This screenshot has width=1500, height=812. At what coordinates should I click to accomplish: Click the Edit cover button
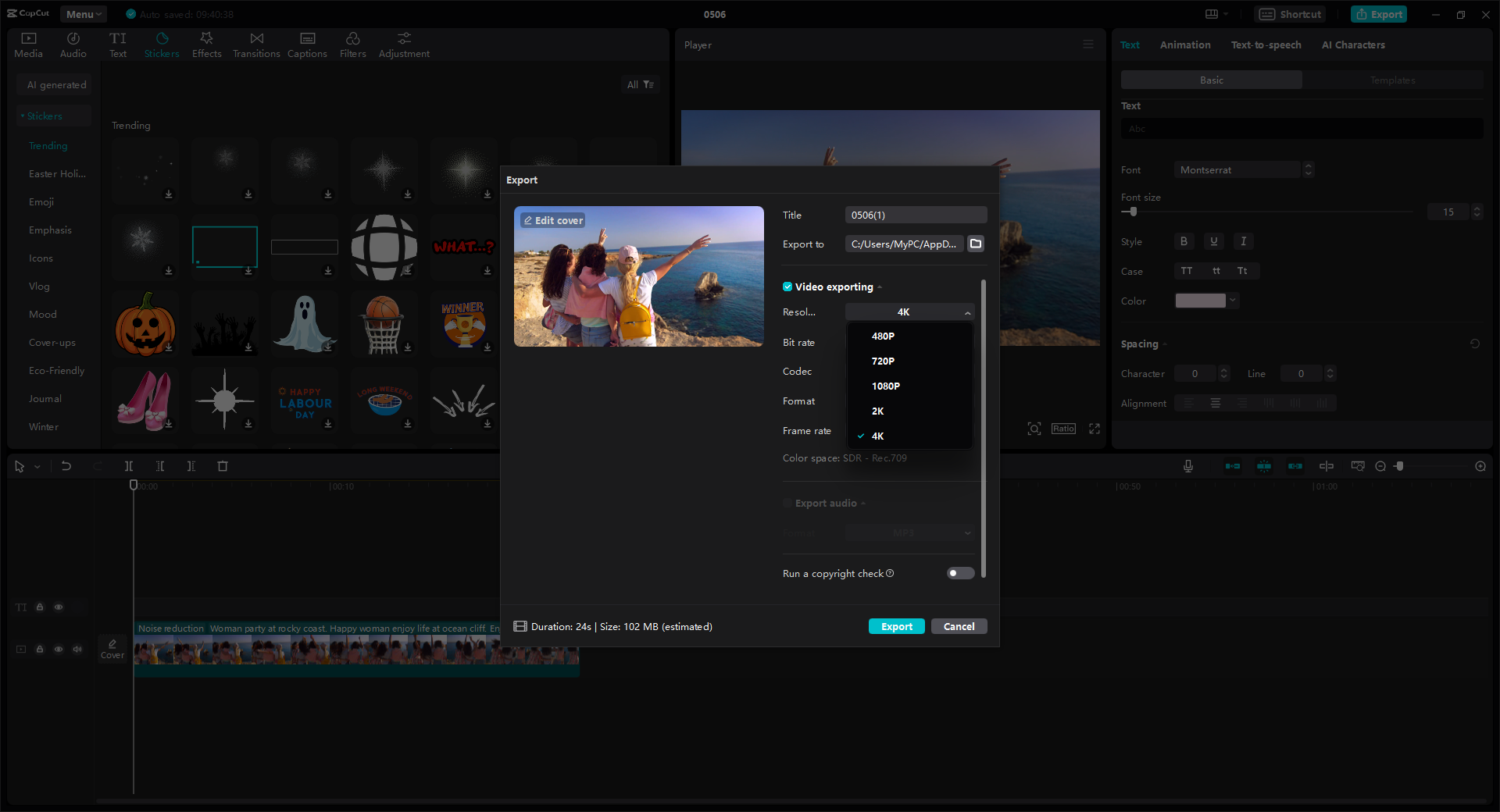click(x=552, y=220)
